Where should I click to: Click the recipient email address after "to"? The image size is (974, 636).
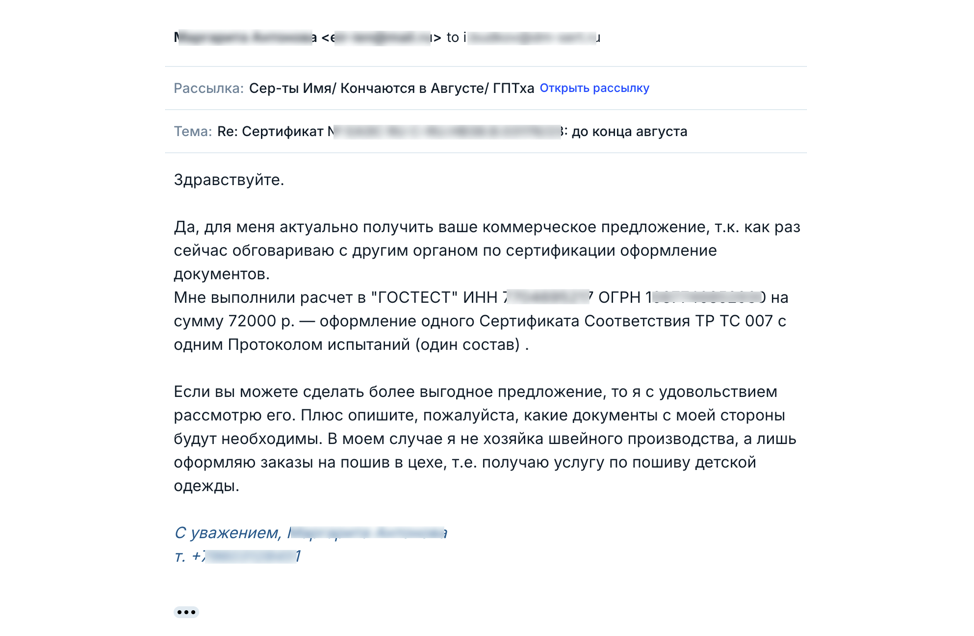tap(532, 38)
